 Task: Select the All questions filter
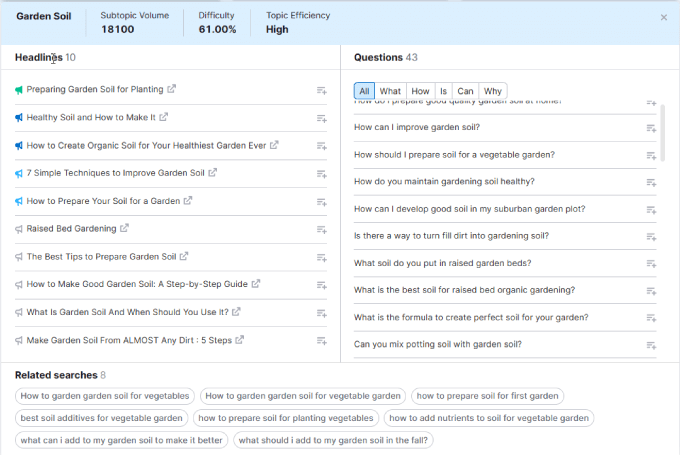[364, 91]
